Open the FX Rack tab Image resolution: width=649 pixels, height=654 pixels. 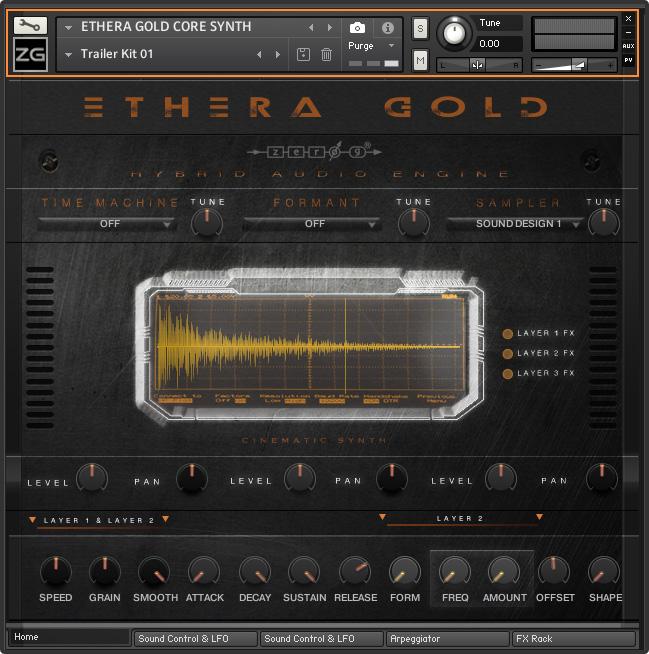click(574, 639)
